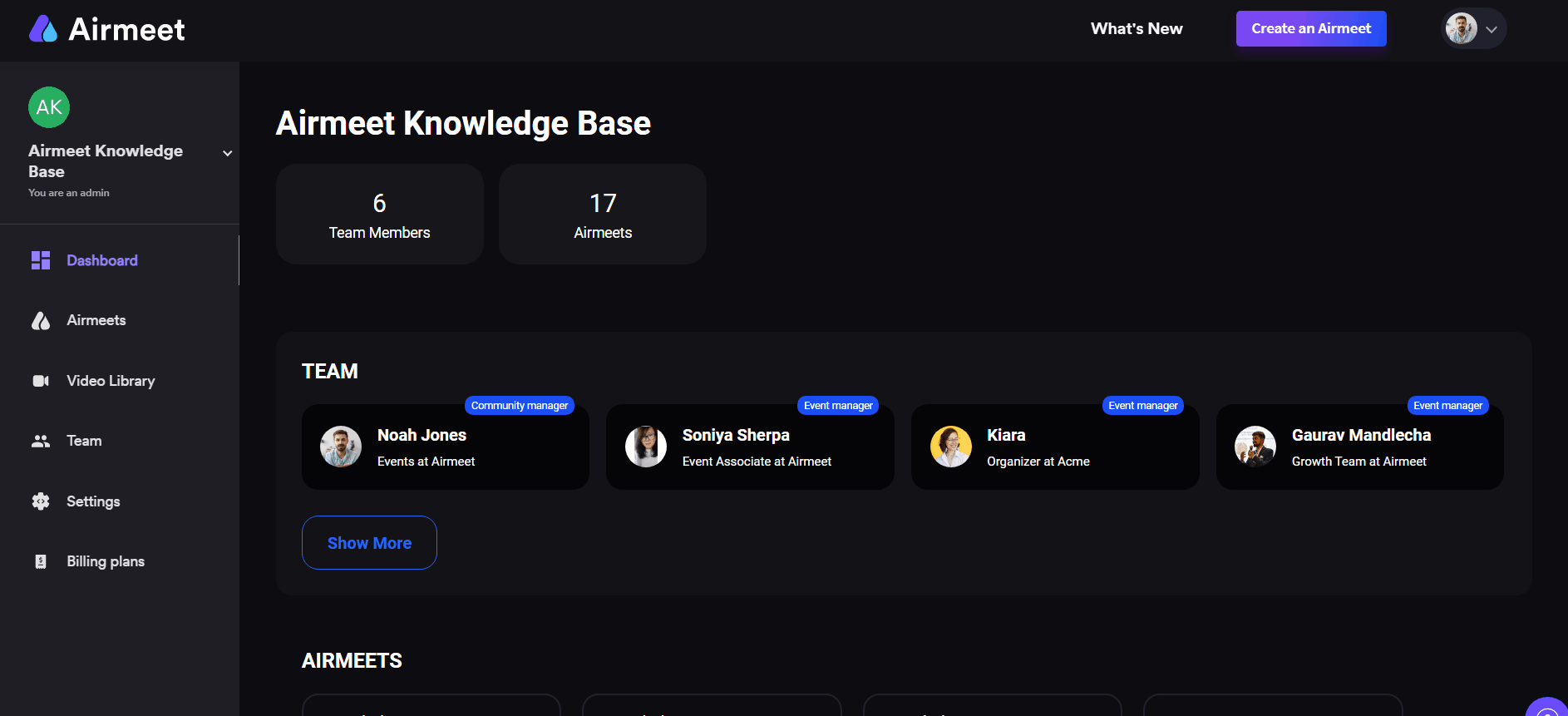Open the help chat bubble icon
This screenshot has height=716, width=1568.
[1548, 707]
